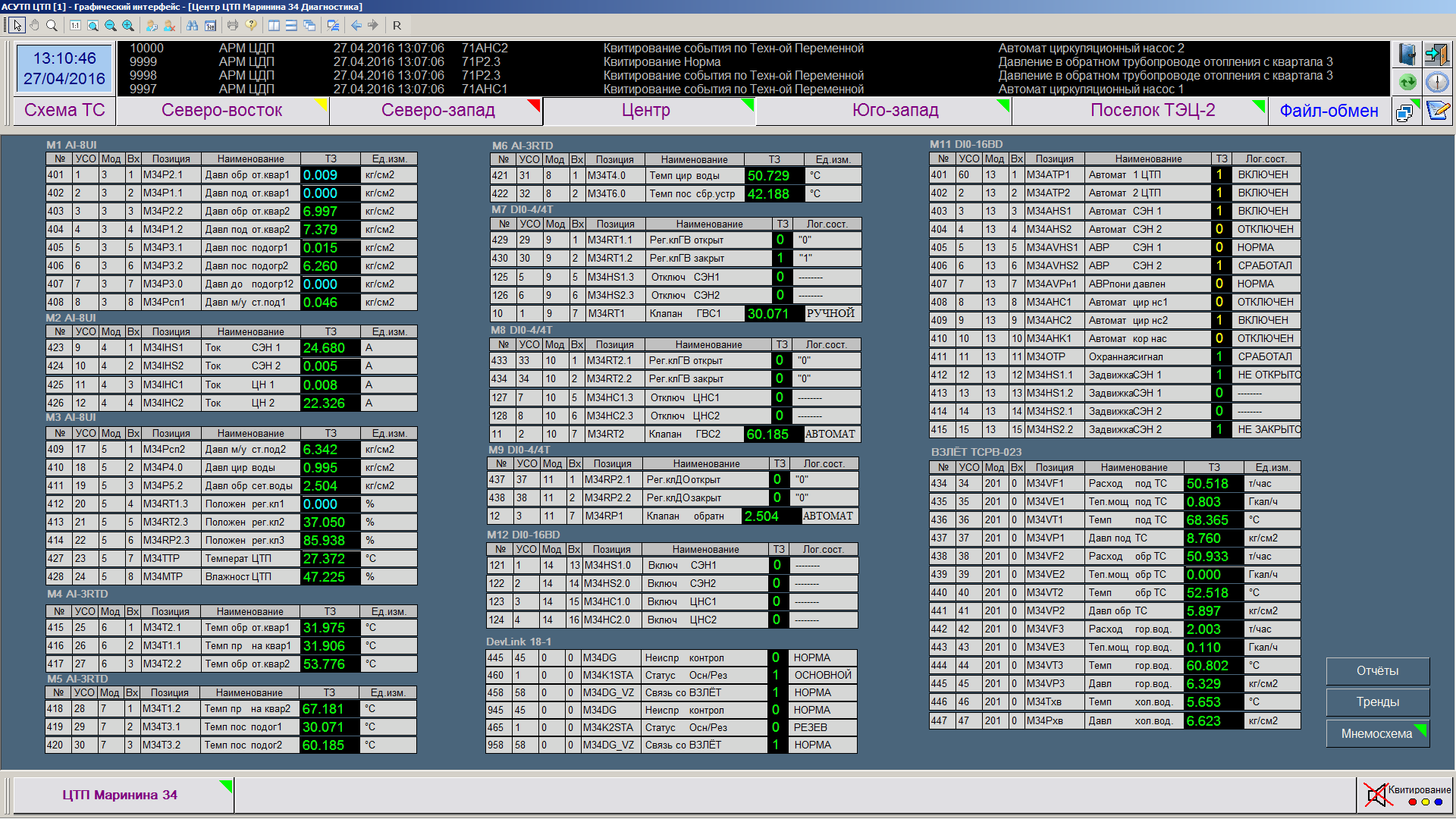
Task: Select the magnifier tool in toolbar
Action: coord(52,25)
